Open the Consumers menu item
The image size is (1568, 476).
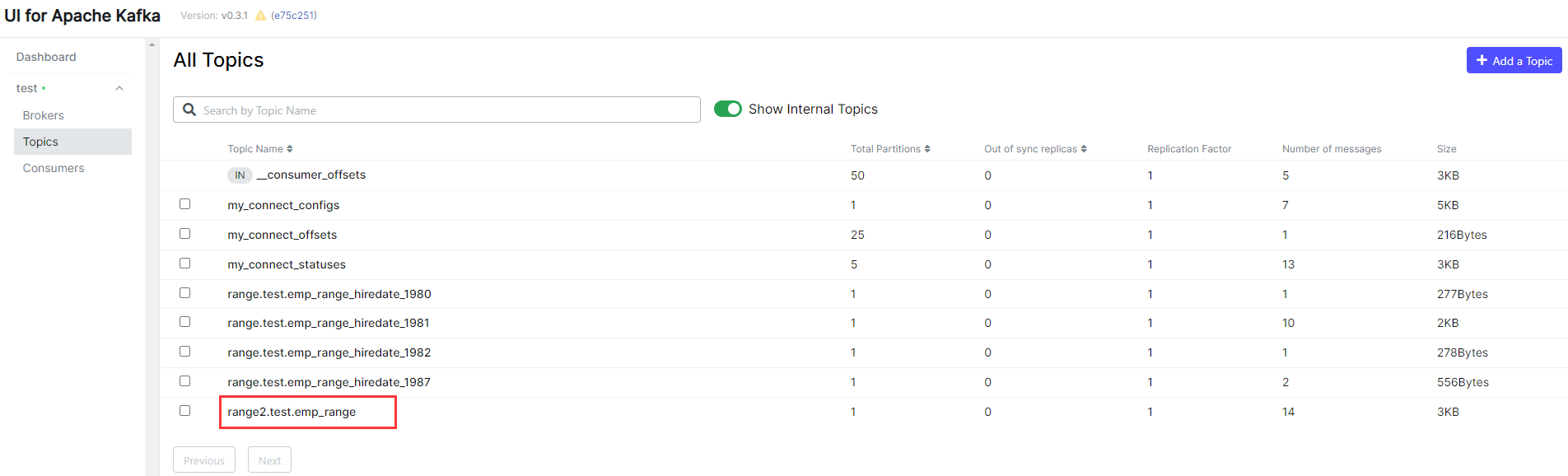[54, 168]
